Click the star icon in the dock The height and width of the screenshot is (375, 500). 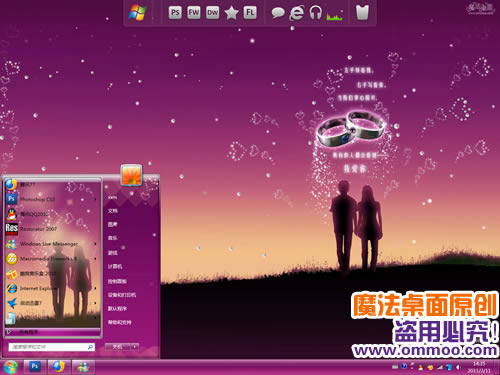(231, 13)
